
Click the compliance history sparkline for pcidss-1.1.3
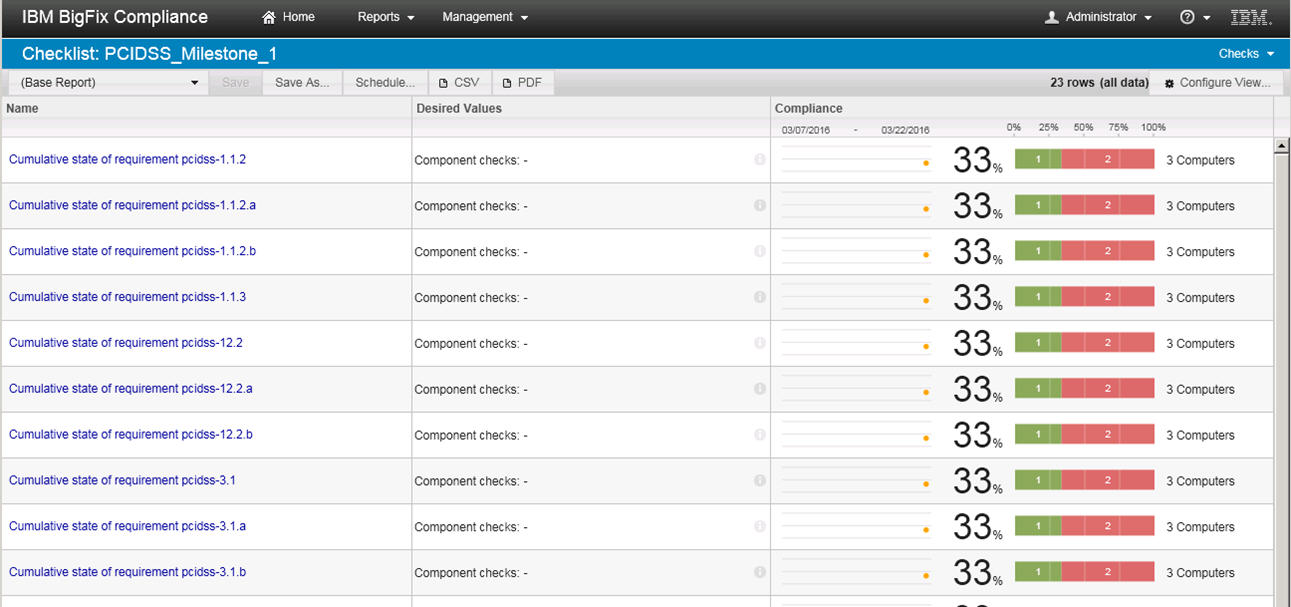(855, 297)
